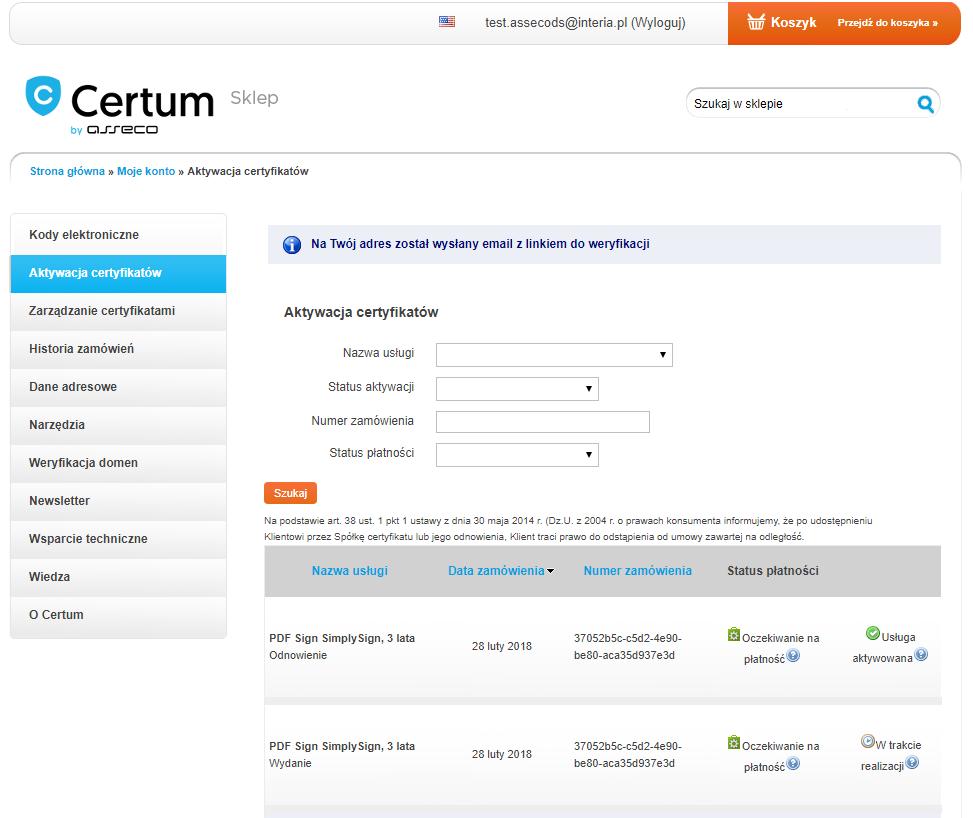Click help icon beside płatność in Wydanie row

793,764
